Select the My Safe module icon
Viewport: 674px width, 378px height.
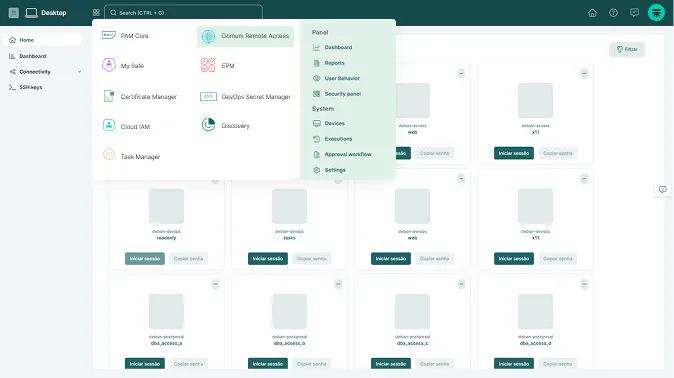click(x=109, y=65)
